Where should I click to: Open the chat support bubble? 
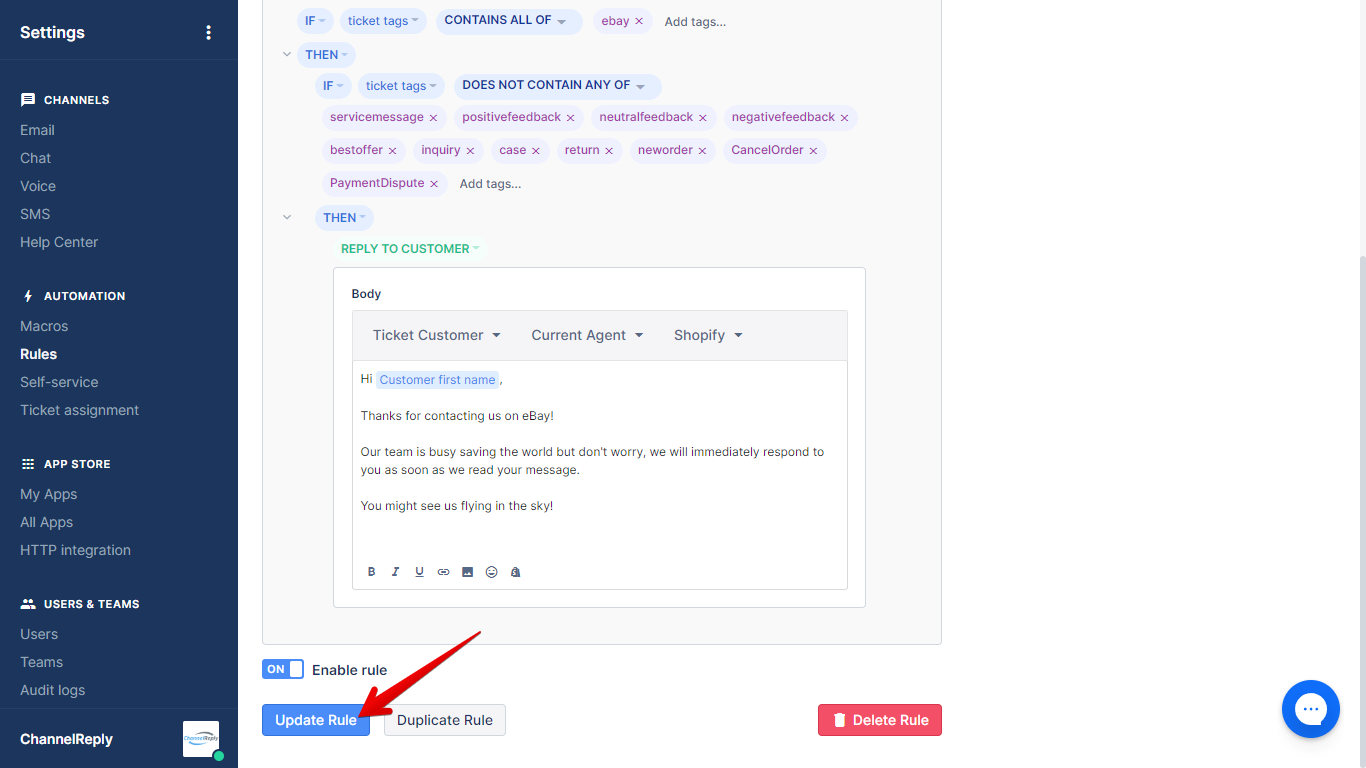click(1310, 709)
